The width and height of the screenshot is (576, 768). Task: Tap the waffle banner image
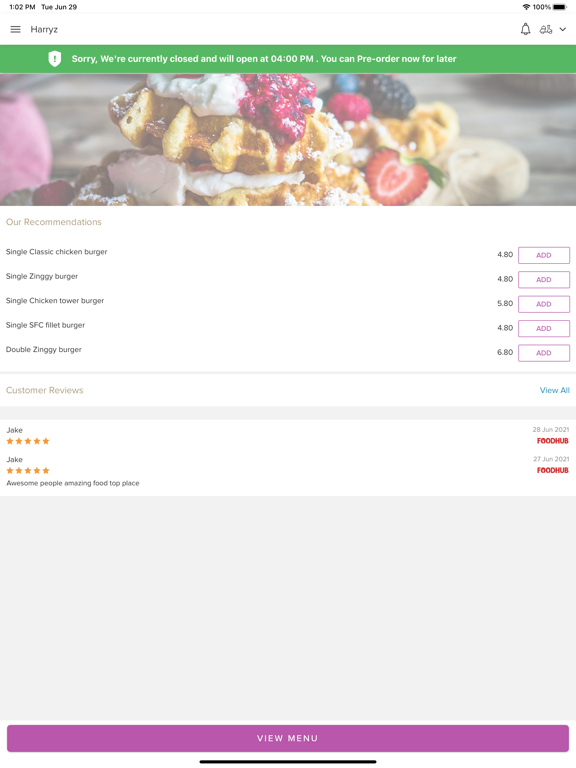[288, 140]
